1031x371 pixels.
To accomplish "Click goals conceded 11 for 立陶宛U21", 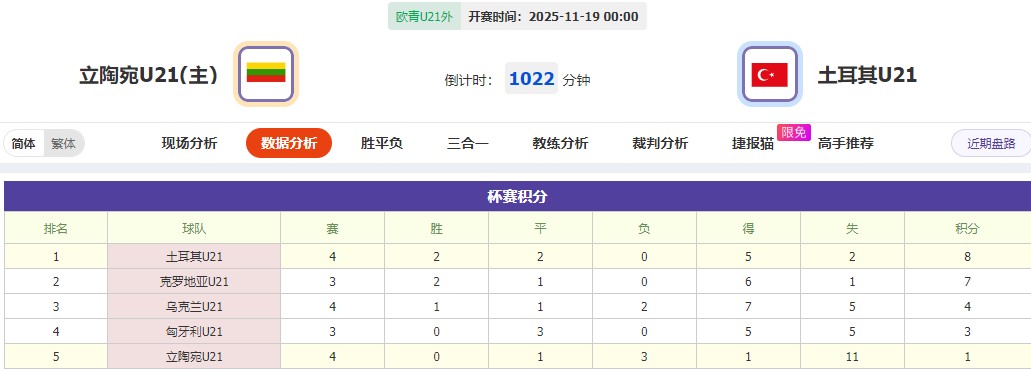I will pos(852,357).
